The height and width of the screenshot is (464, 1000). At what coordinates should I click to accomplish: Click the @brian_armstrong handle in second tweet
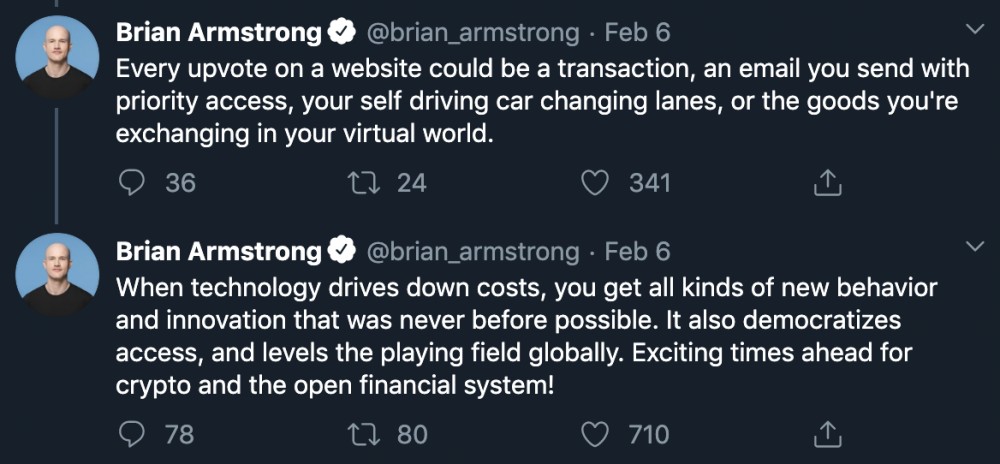coord(473,251)
